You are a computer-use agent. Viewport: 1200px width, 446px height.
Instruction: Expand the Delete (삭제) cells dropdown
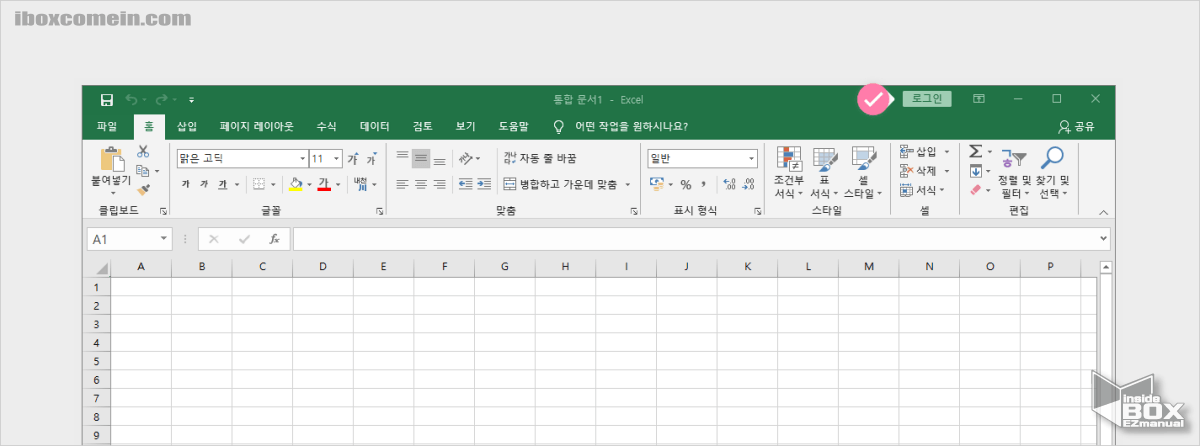click(x=946, y=171)
